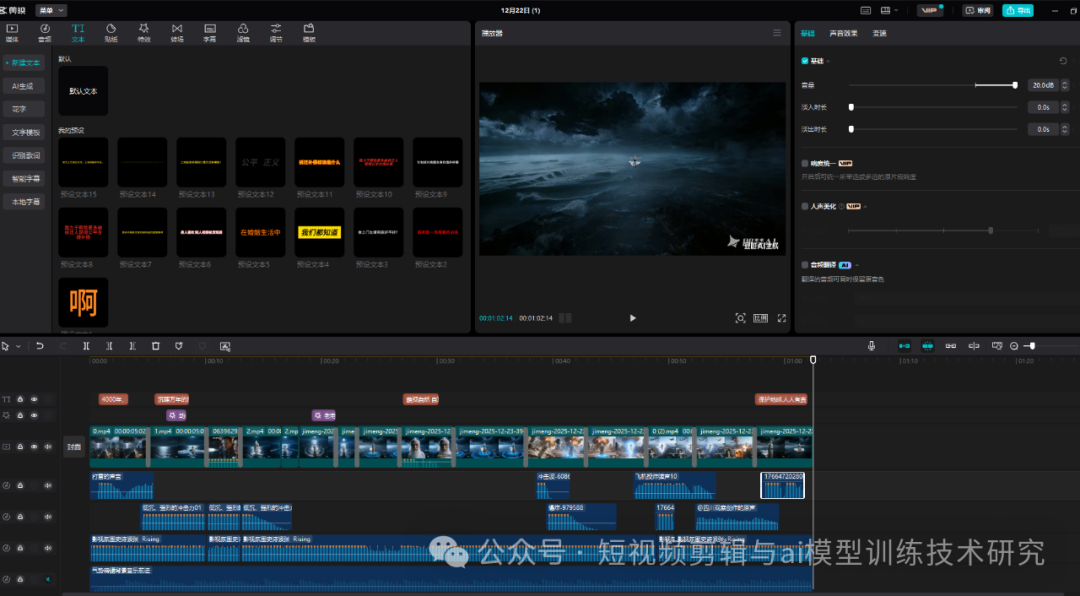
Task: Lock the text track
Action: [20, 400]
